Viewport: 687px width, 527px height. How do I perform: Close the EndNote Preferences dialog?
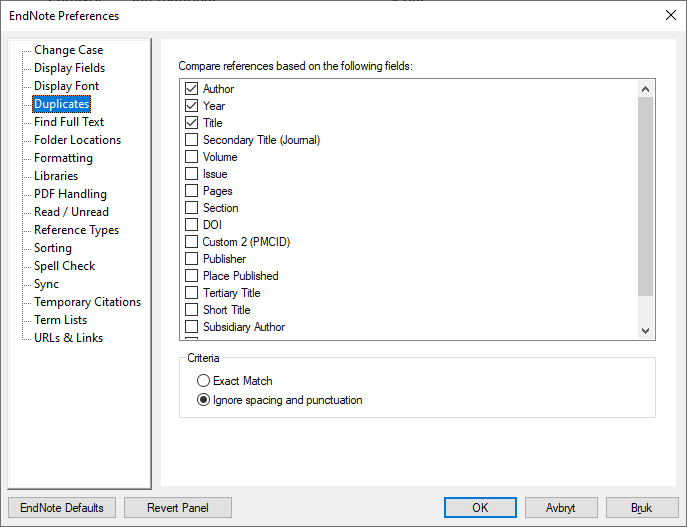pyautogui.click(x=670, y=15)
